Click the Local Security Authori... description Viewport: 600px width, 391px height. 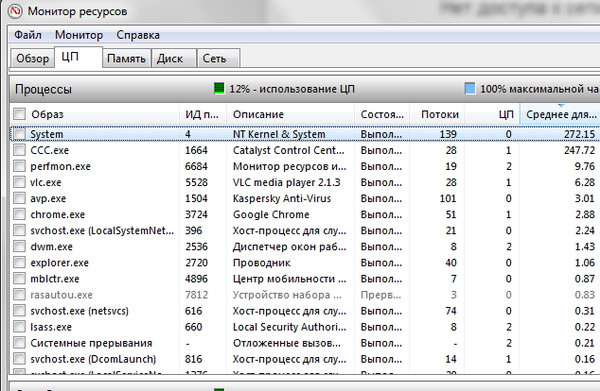289,327
